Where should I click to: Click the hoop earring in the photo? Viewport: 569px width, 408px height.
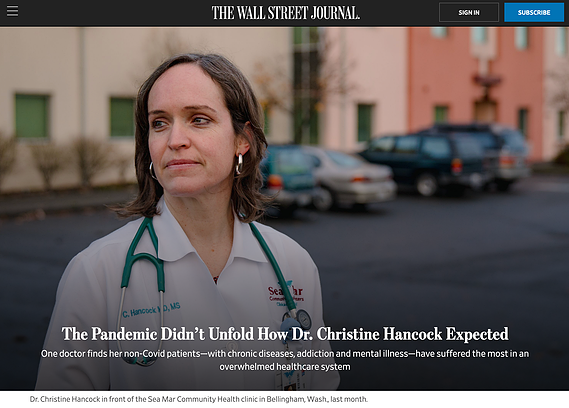239,164
